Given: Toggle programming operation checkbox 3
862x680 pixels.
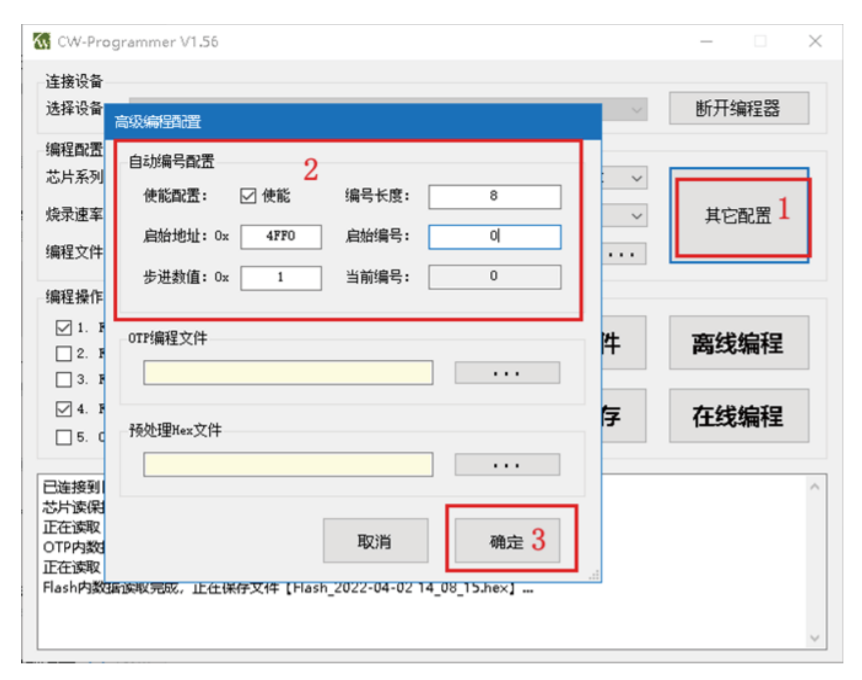Looking at the screenshot, I should pos(64,379).
